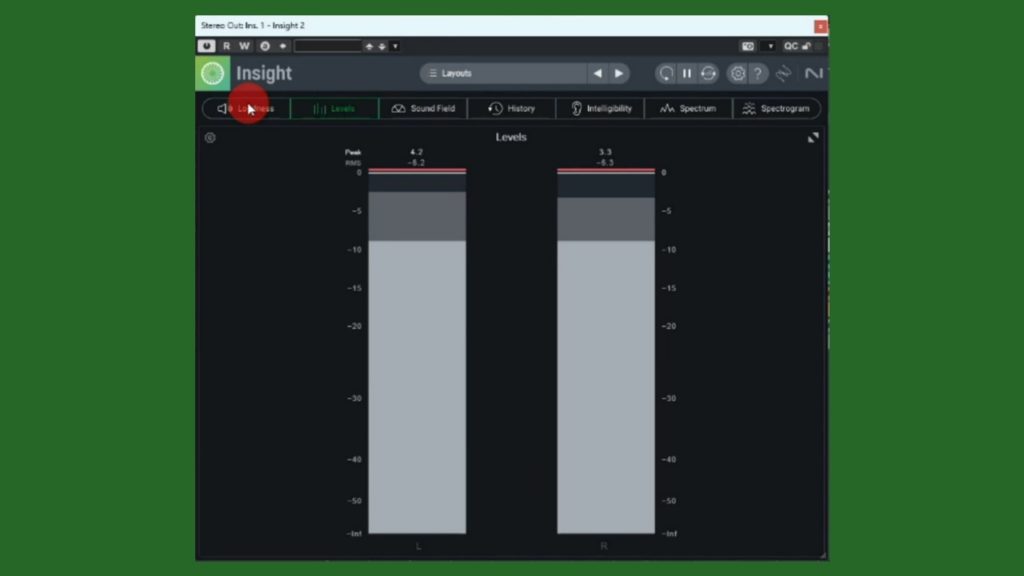Go to the previous layout arrow
The width and height of the screenshot is (1024, 576).
click(x=598, y=73)
